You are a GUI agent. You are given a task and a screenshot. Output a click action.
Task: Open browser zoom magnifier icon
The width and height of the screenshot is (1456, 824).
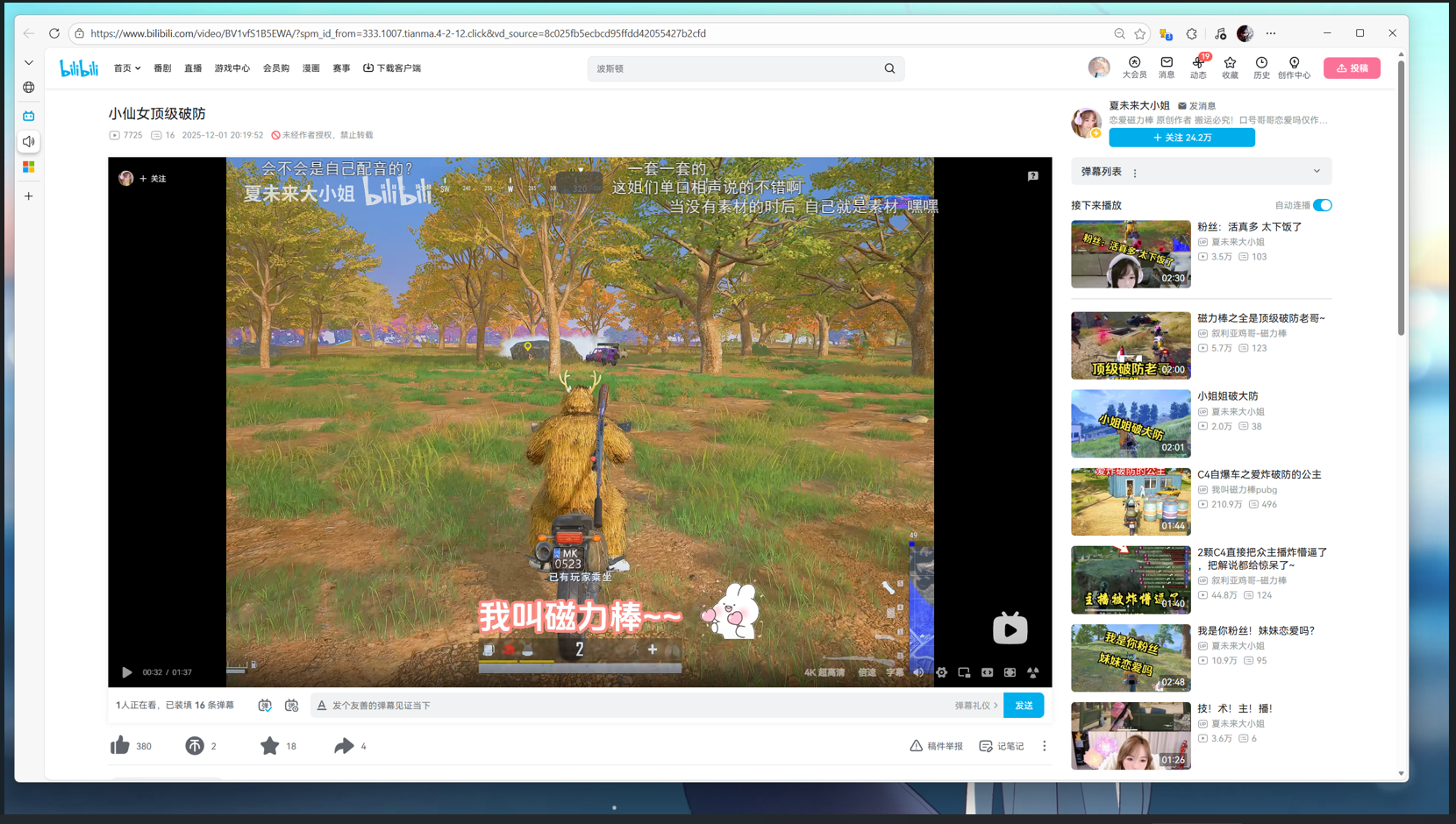[1119, 33]
